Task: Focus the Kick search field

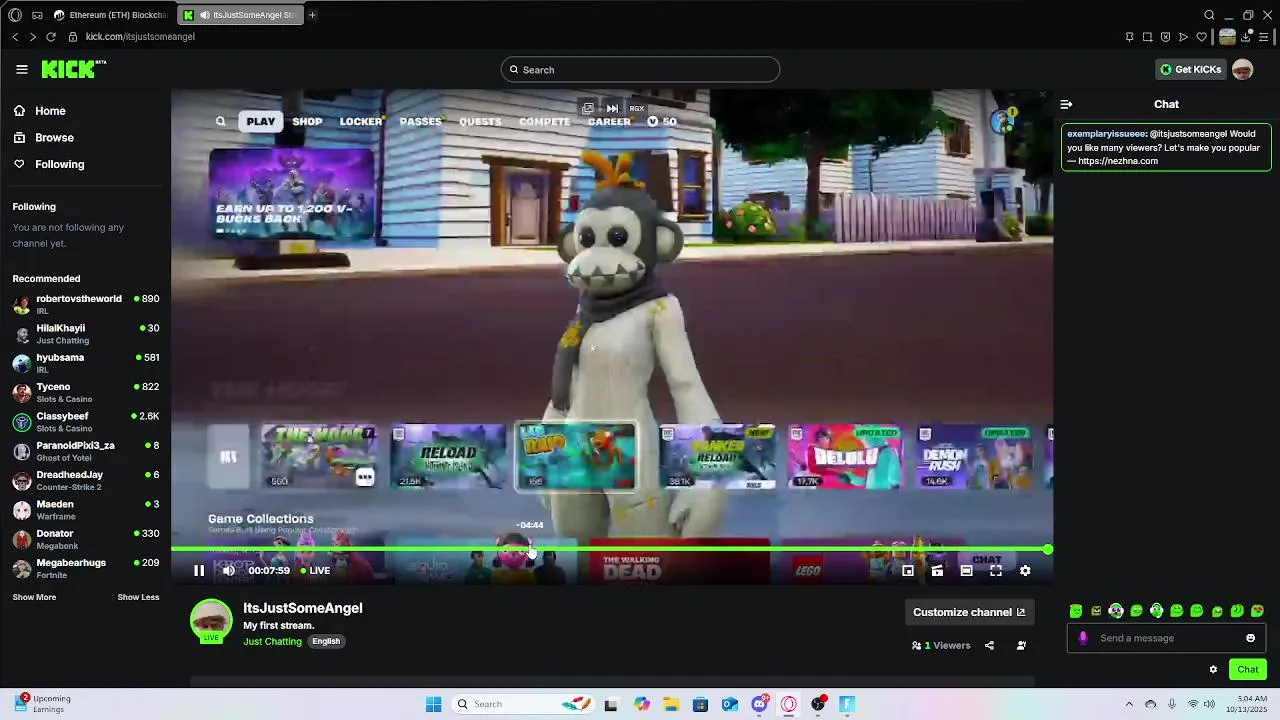Action: point(640,69)
